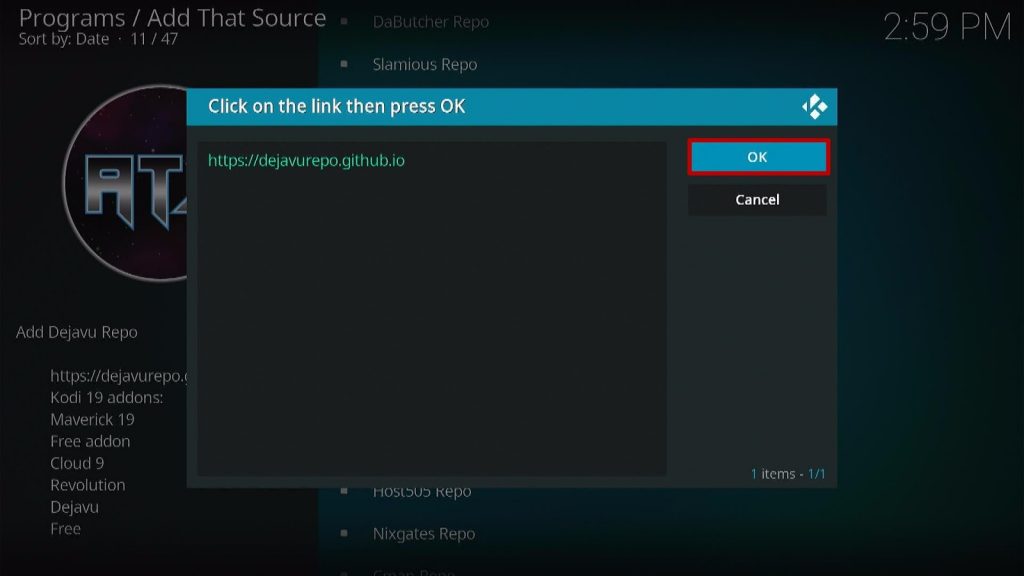Click the Add That Source logo thumbnail
Image resolution: width=1024 pixels, height=576 pixels.
(125, 183)
